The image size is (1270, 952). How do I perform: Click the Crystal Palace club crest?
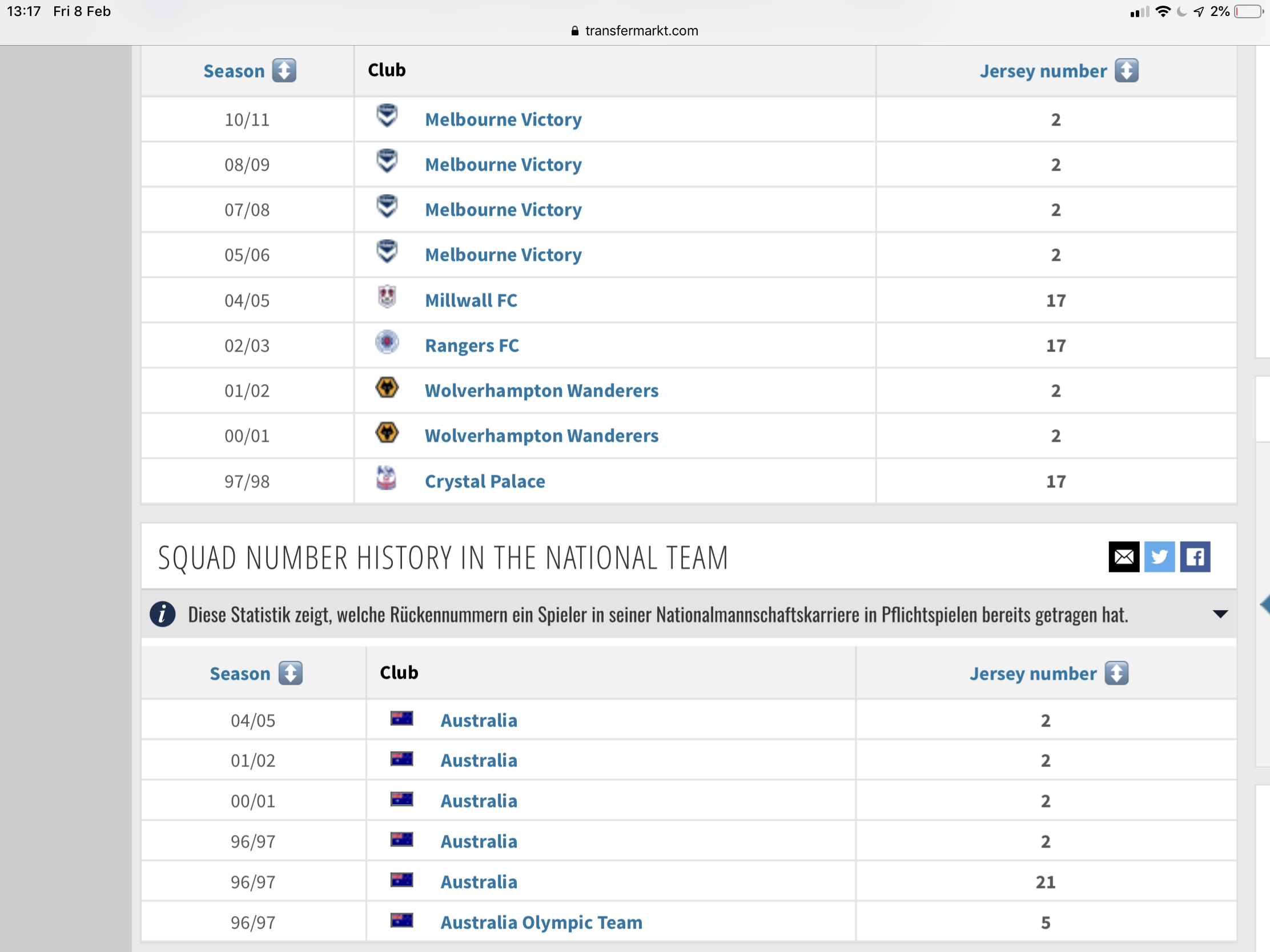click(x=387, y=478)
